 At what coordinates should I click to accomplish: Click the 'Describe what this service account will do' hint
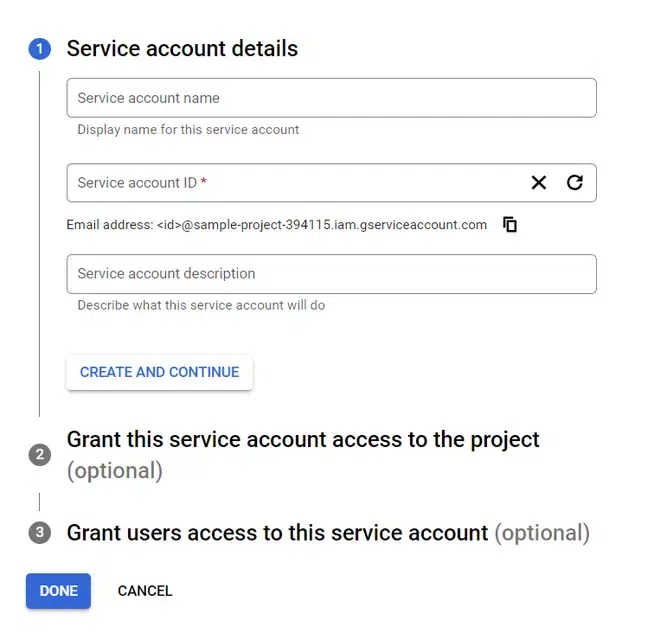201,305
